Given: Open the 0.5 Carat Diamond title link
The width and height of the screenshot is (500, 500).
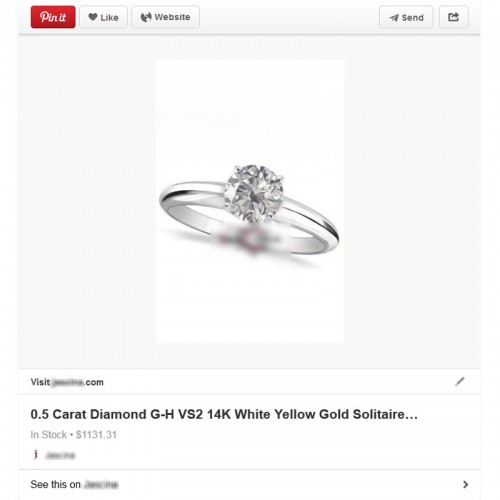Looking at the screenshot, I should (224, 414).
